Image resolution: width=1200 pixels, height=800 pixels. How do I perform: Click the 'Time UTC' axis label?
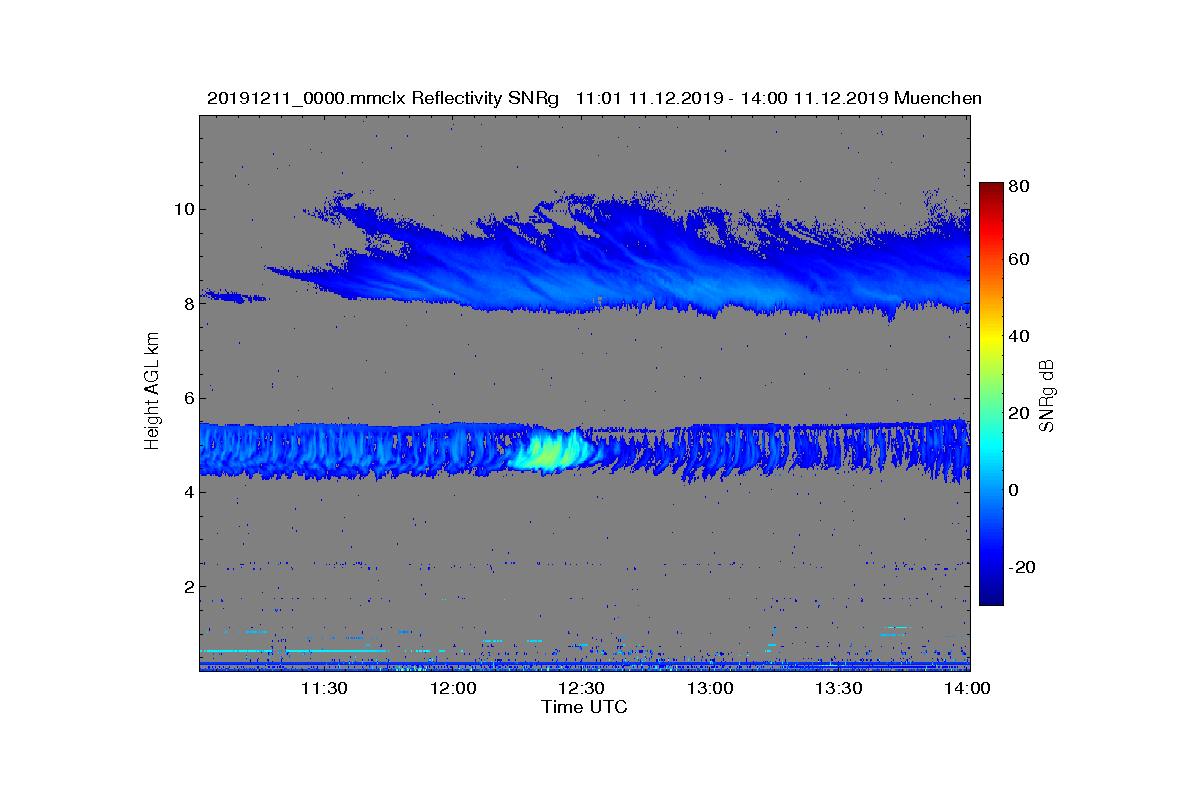[584, 707]
